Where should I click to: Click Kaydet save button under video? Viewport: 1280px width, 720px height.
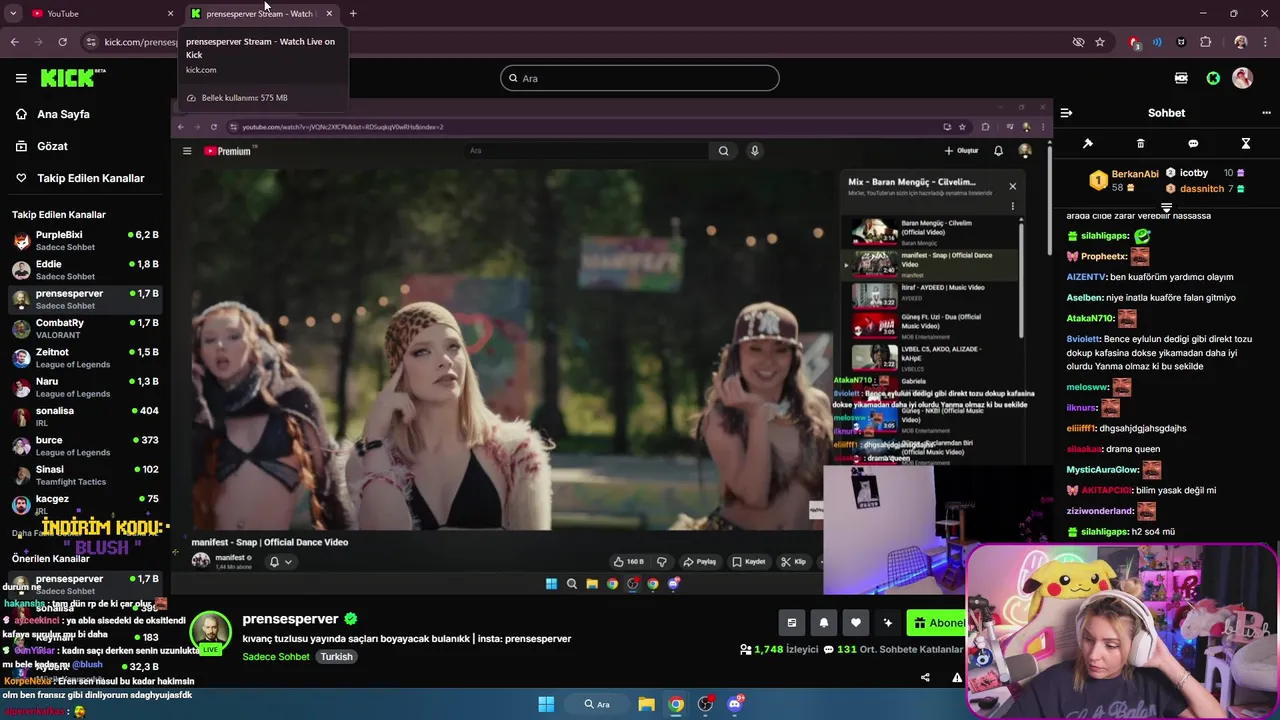(x=748, y=562)
